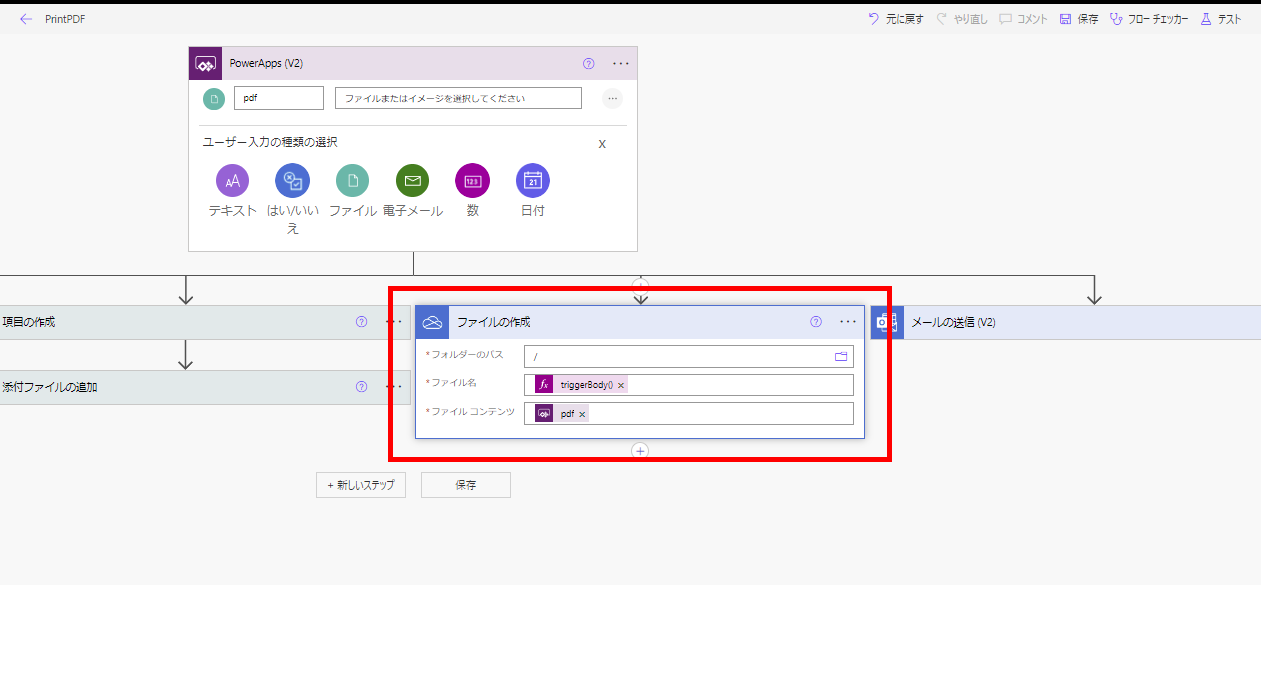The height and width of the screenshot is (696, 1261).
Task: Collapse ファイルの作成 action header
Action: (640, 322)
